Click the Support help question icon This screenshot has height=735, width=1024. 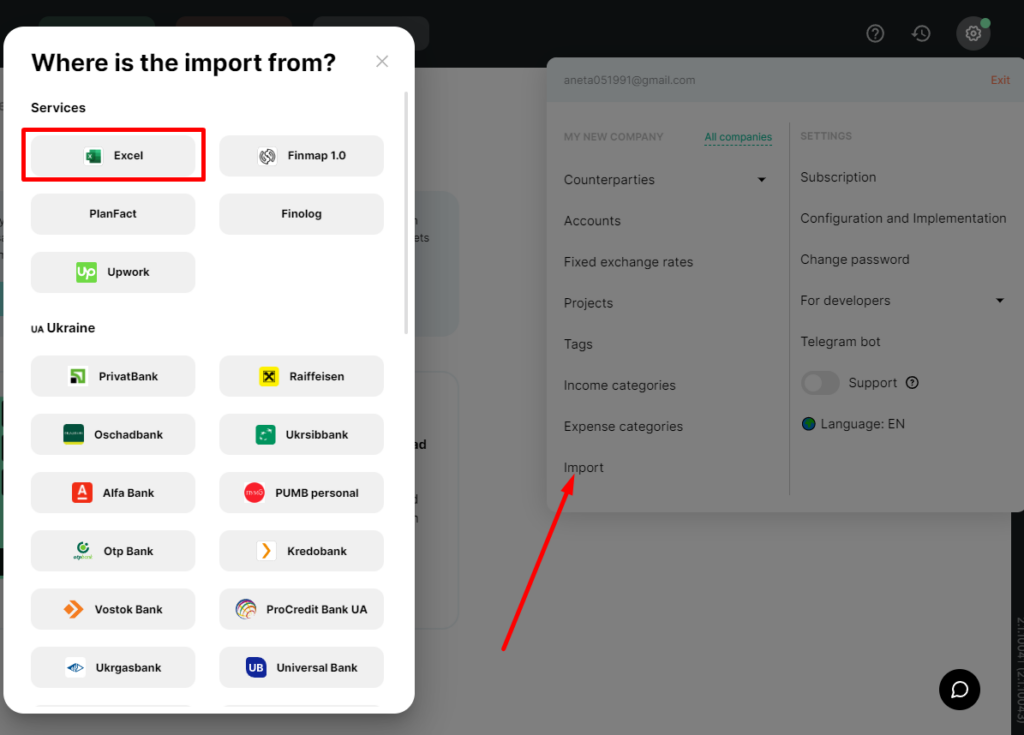coord(912,383)
